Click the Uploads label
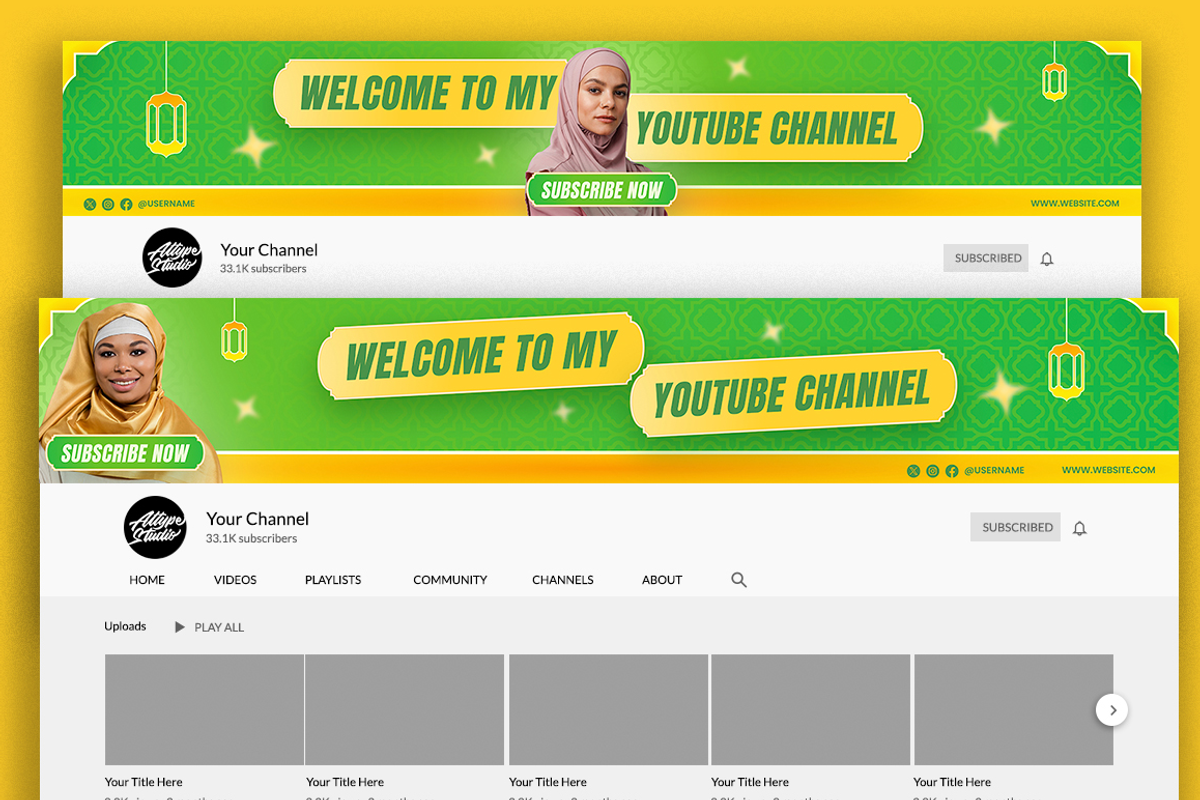This screenshot has width=1200, height=800. [125, 626]
